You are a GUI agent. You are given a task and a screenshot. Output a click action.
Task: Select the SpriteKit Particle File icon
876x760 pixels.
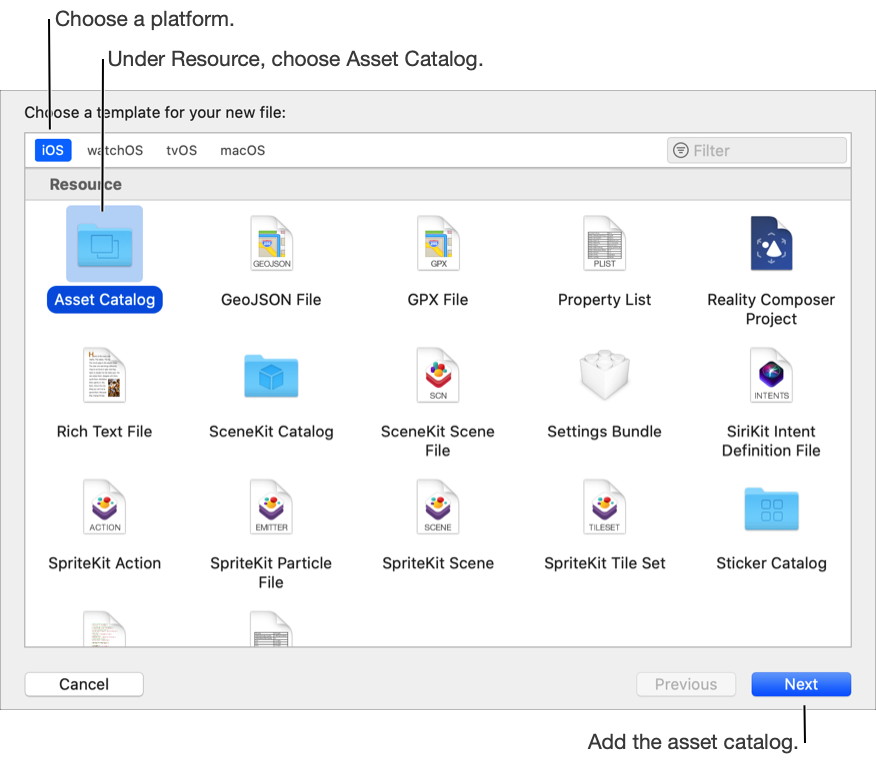[x=271, y=507]
